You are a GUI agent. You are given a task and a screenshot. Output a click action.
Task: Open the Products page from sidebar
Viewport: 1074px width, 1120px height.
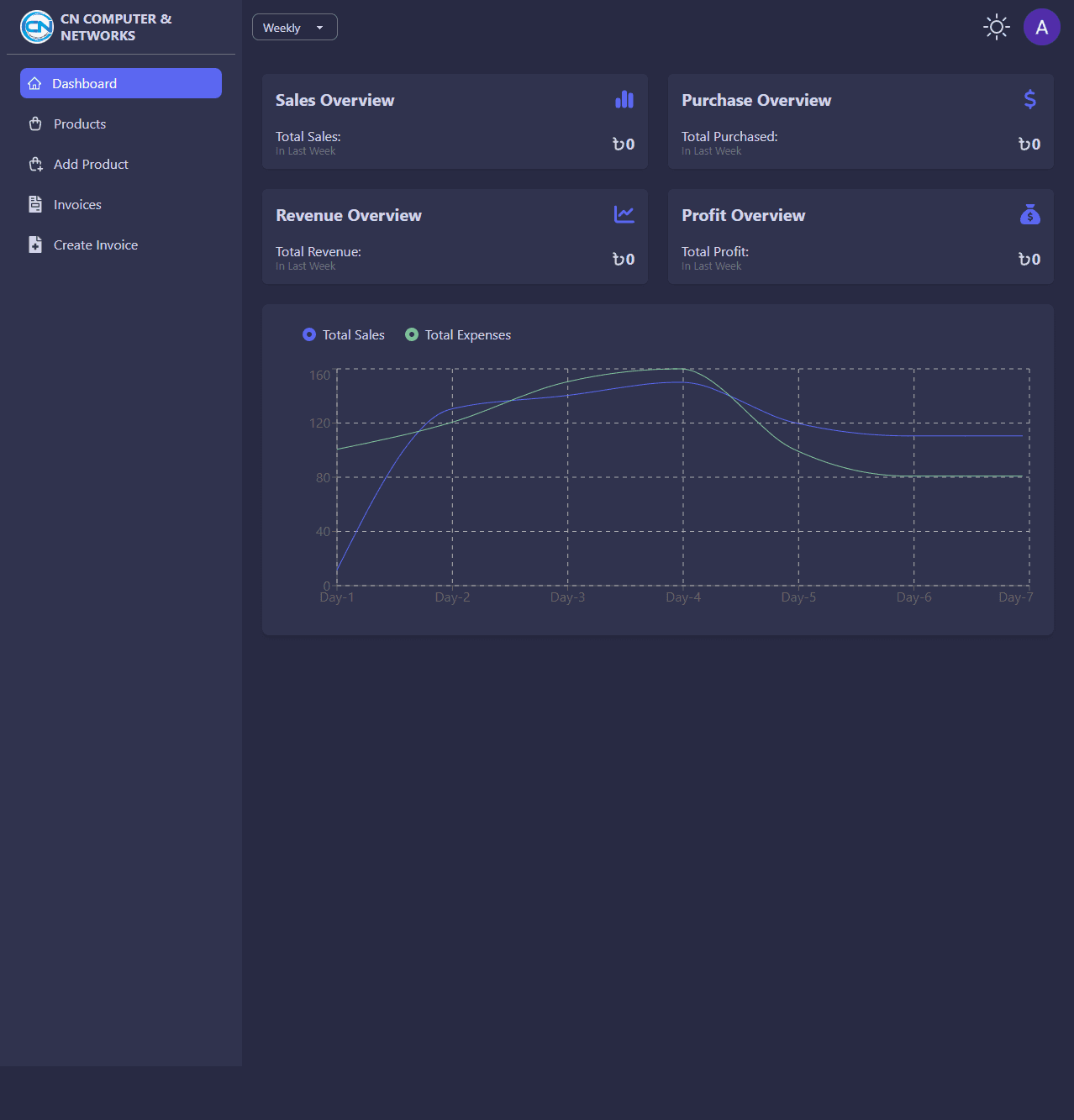click(80, 124)
